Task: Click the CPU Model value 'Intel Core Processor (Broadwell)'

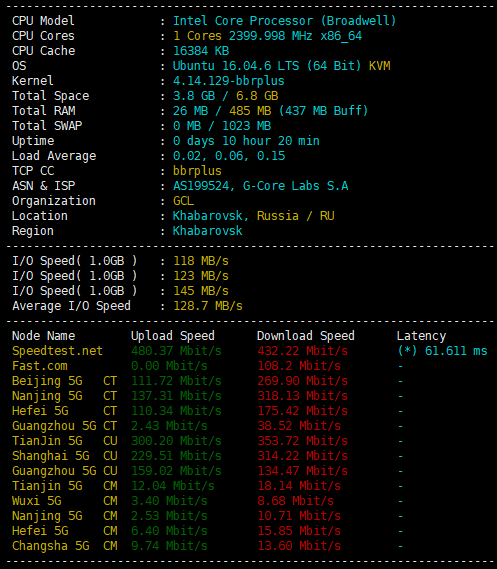Action: click(284, 21)
